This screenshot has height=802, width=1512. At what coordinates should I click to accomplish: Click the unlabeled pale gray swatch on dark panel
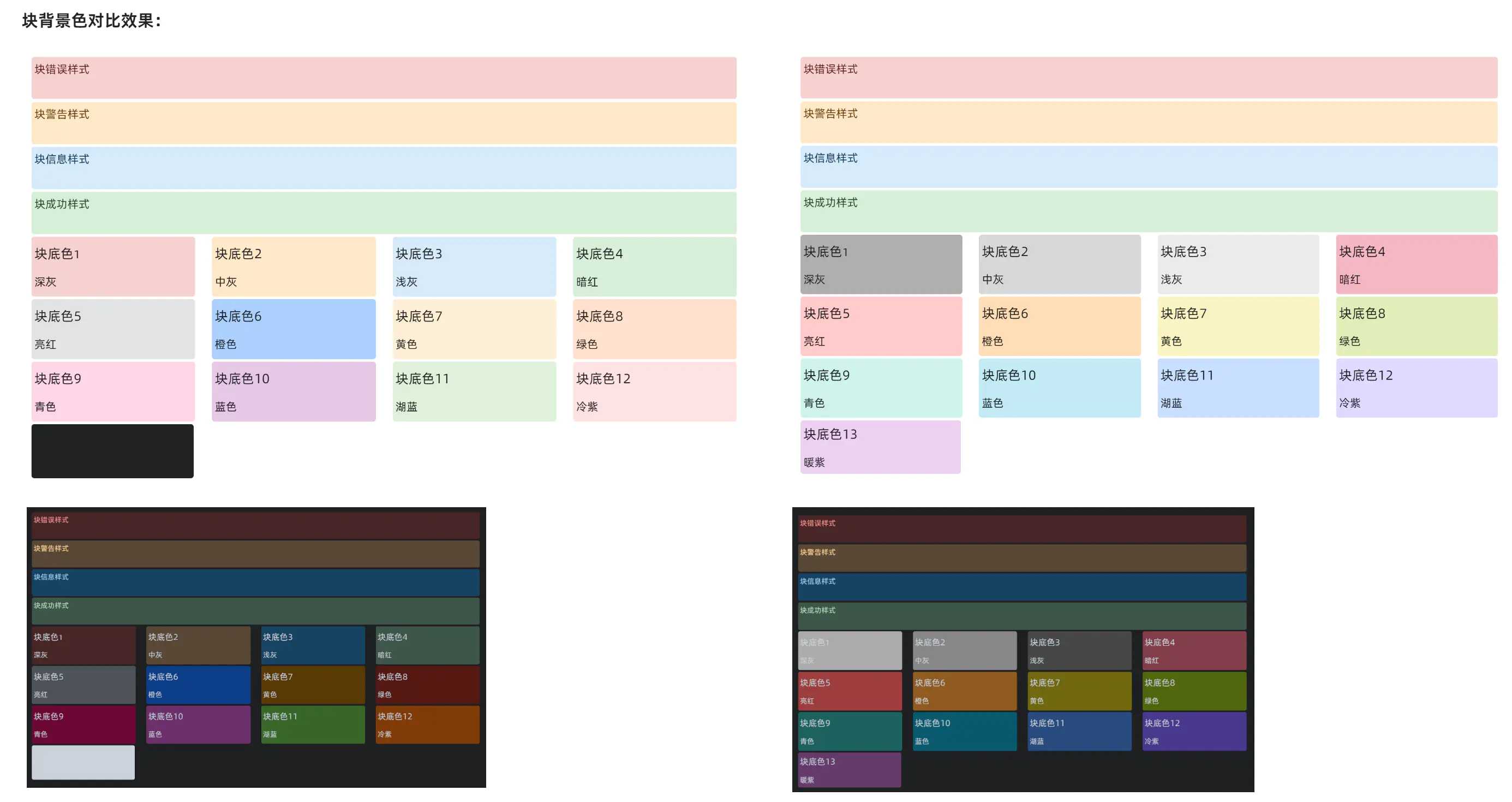pyautogui.click(x=83, y=762)
